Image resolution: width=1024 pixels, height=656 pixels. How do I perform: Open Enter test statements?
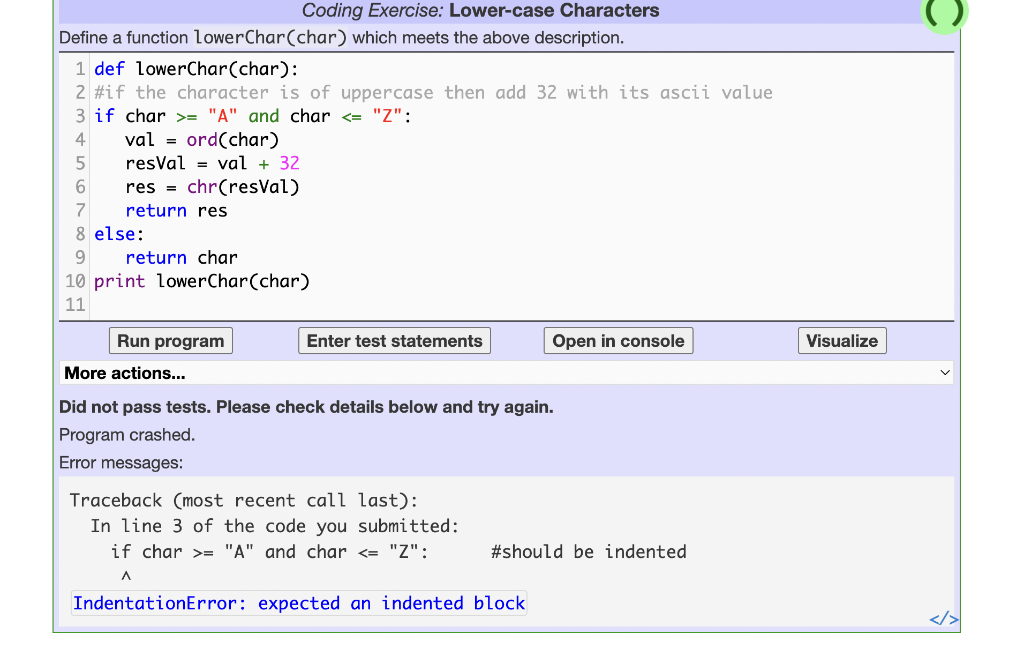click(394, 340)
